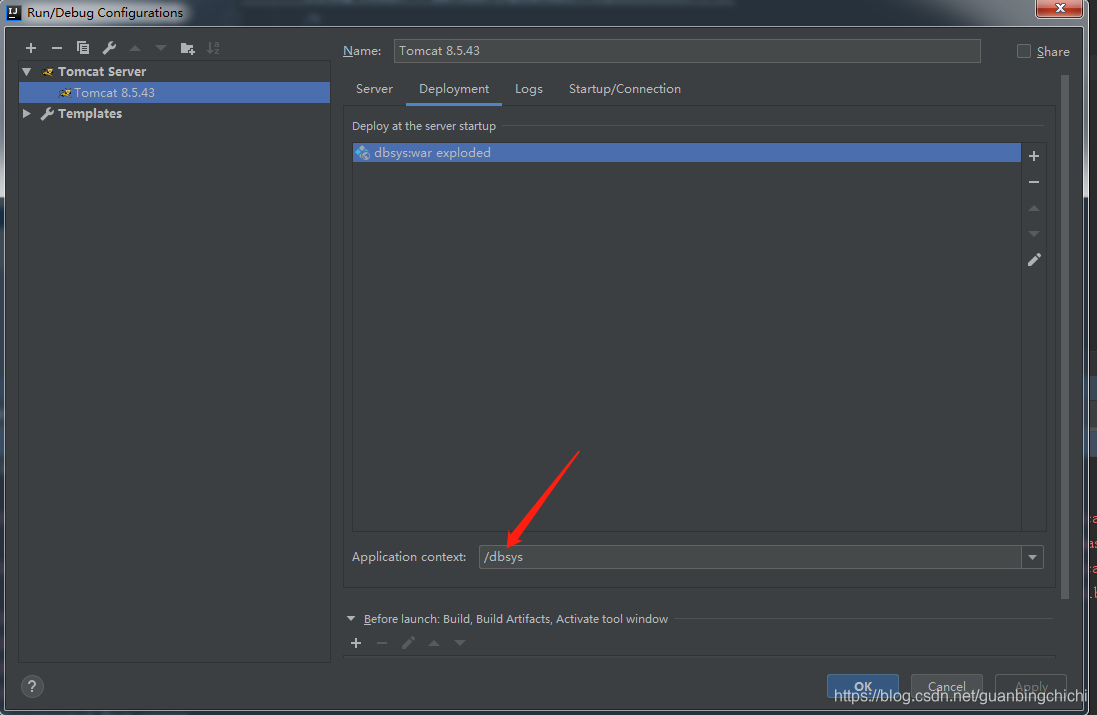Click the Apply button
Viewport: 1097px width, 715px height.
(1031, 686)
